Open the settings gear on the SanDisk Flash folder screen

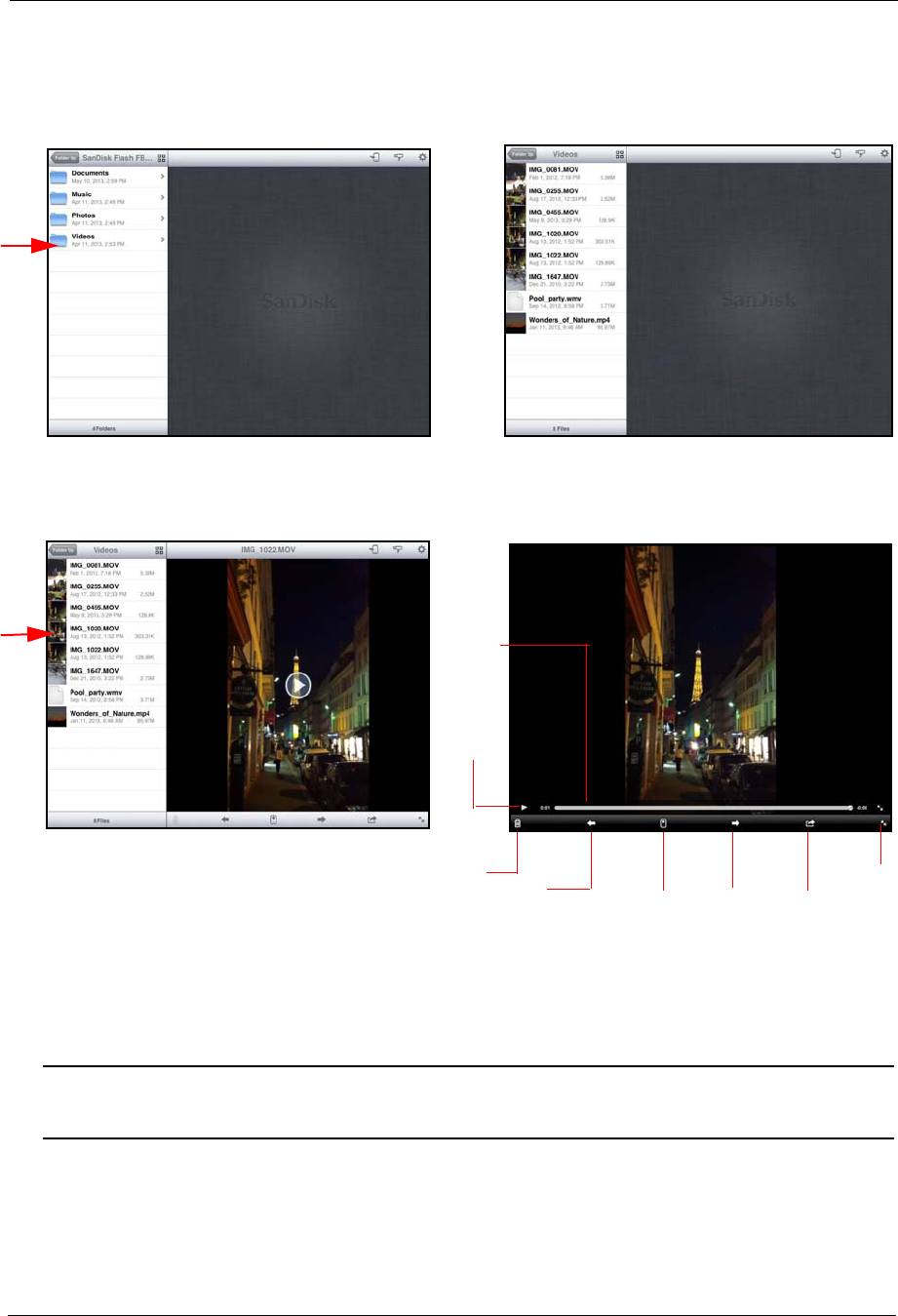(x=422, y=156)
